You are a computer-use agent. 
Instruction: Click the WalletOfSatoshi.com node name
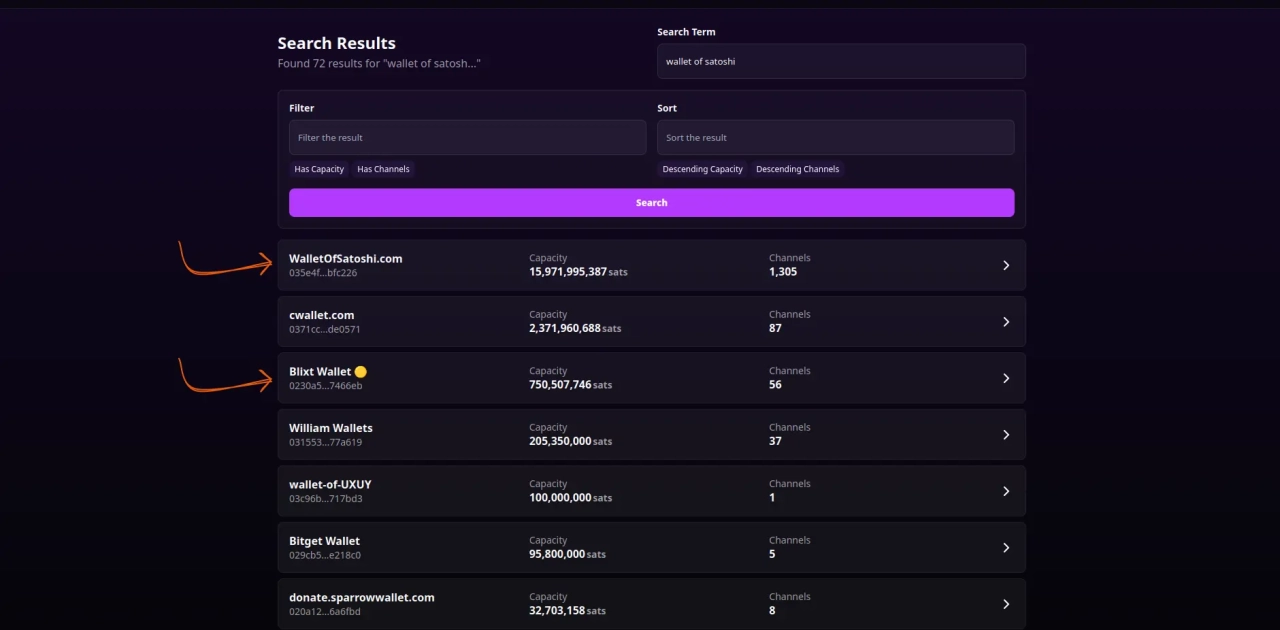(345, 258)
